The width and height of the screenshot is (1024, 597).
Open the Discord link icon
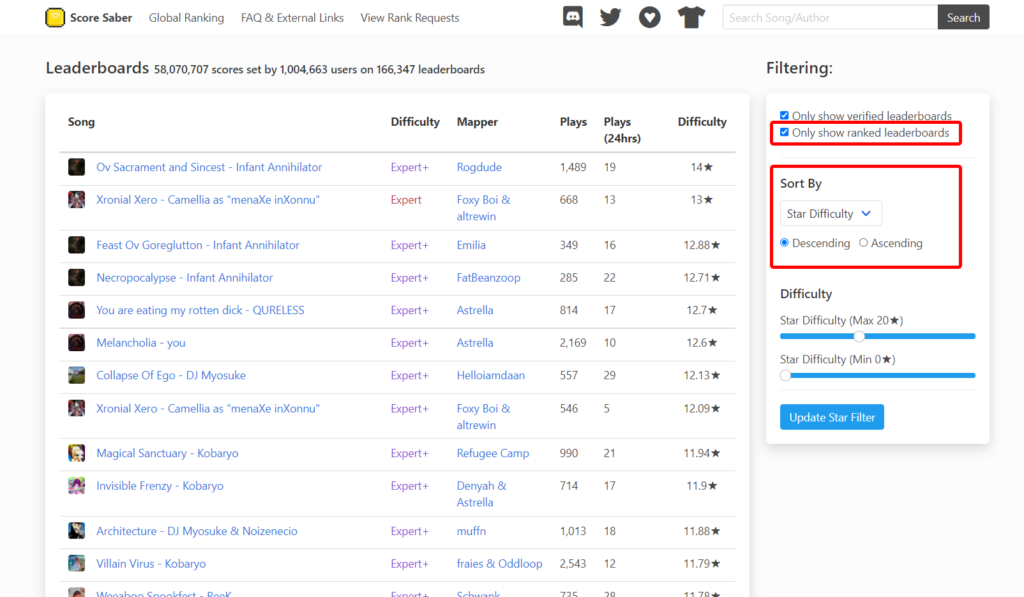tap(573, 17)
